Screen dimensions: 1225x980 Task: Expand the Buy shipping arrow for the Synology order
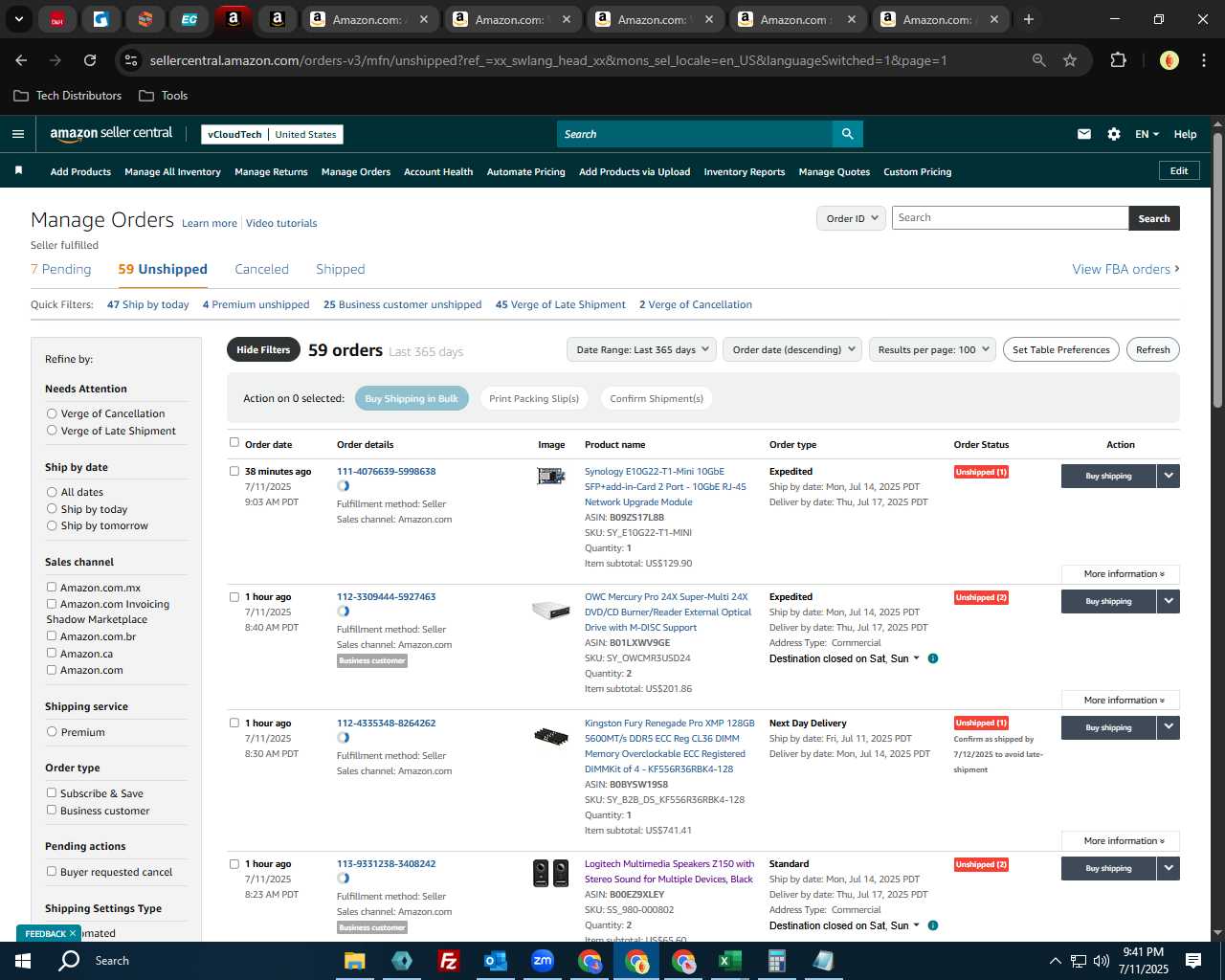point(1169,476)
